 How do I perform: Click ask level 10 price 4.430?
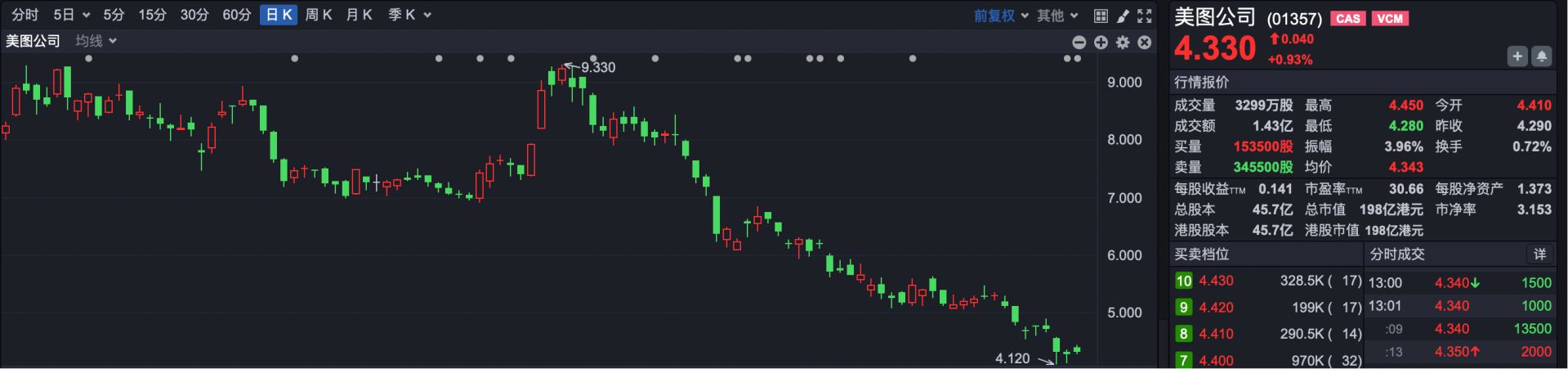[x=1216, y=281]
